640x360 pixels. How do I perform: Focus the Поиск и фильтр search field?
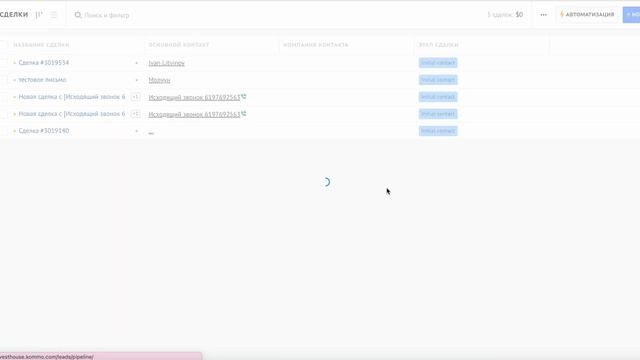(x=107, y=15)
